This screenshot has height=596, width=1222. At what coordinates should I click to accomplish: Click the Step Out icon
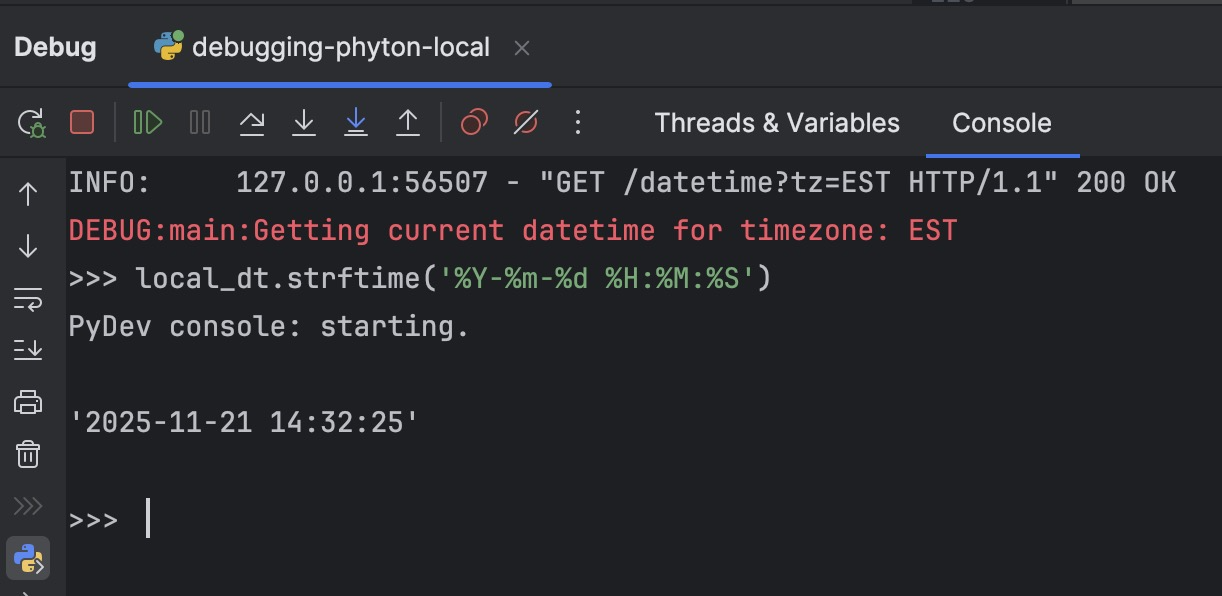(x=408, y=123)
